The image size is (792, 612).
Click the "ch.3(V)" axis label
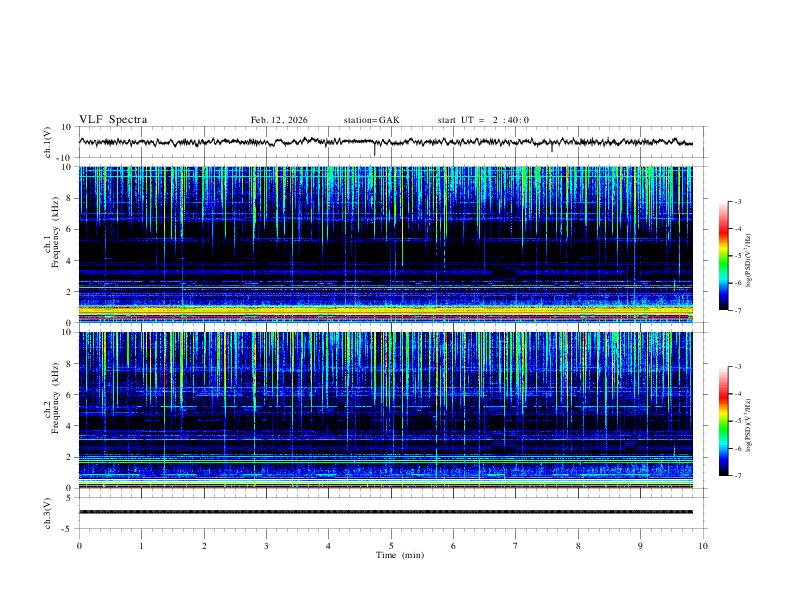[48, 513]
